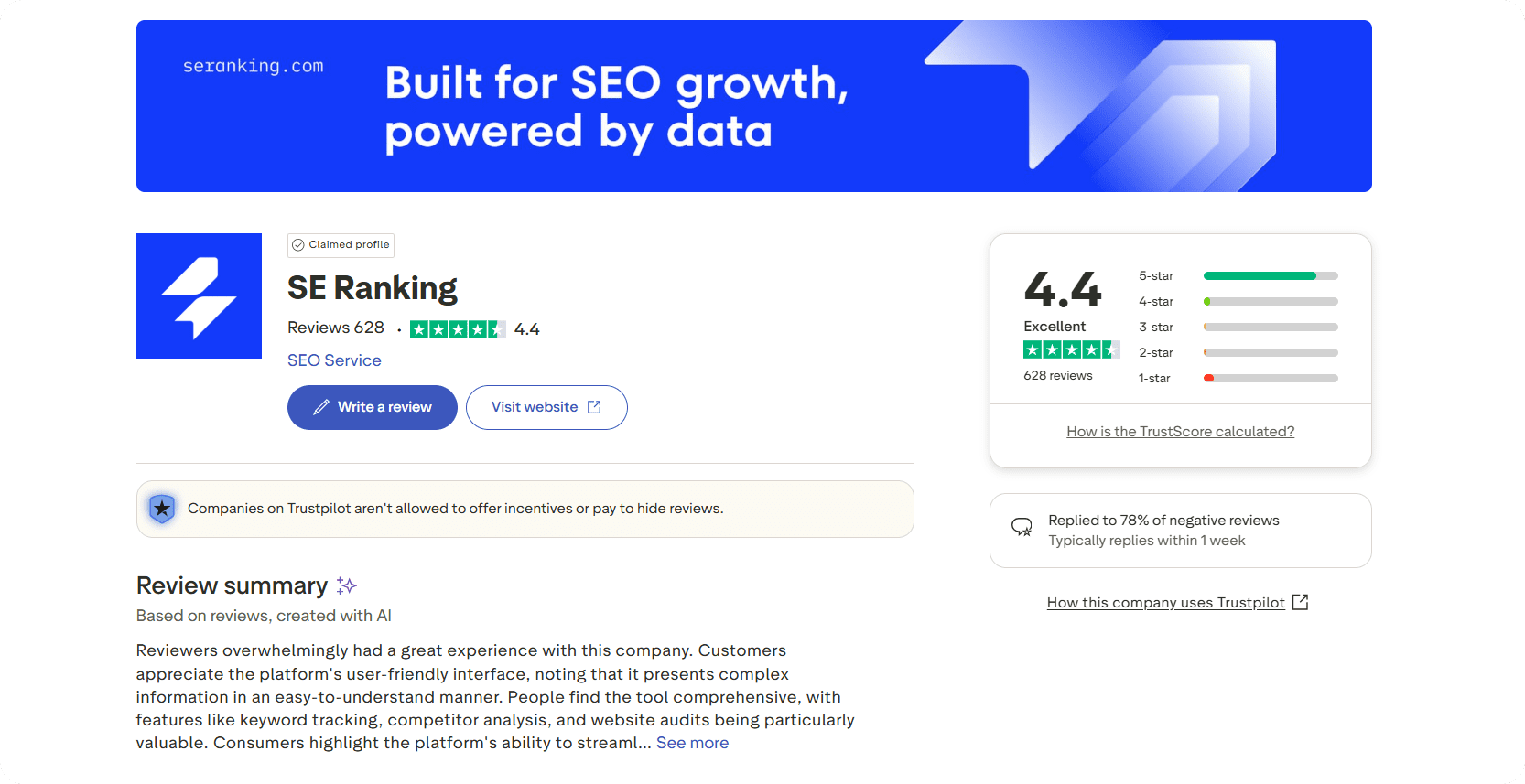
Task: Expand summary with See more
Action: (692, 743)
